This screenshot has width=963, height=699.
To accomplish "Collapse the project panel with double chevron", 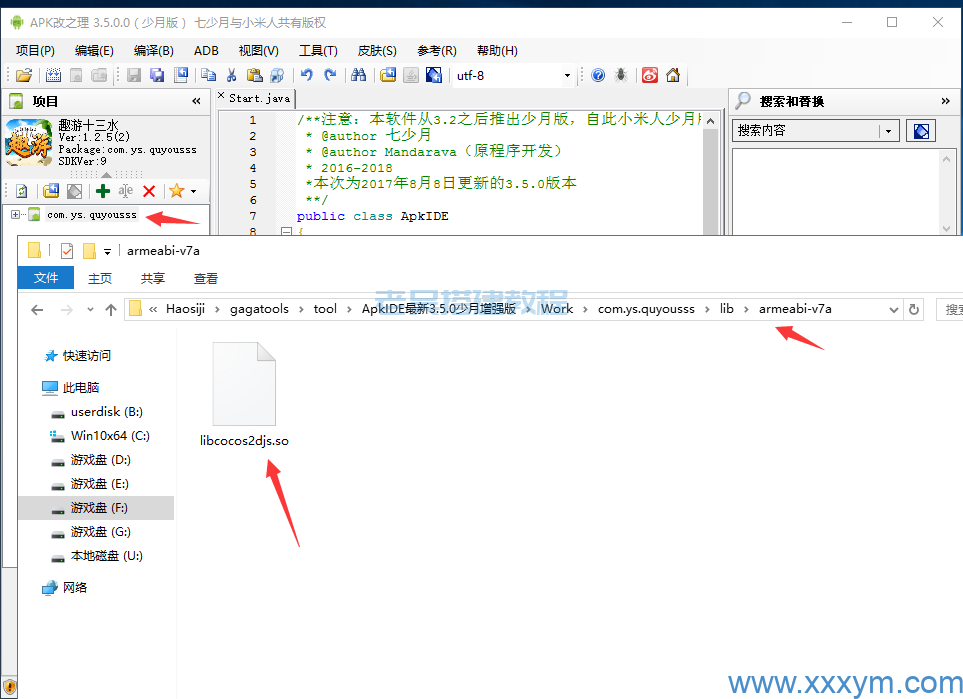I will click(x=196, y=101).
